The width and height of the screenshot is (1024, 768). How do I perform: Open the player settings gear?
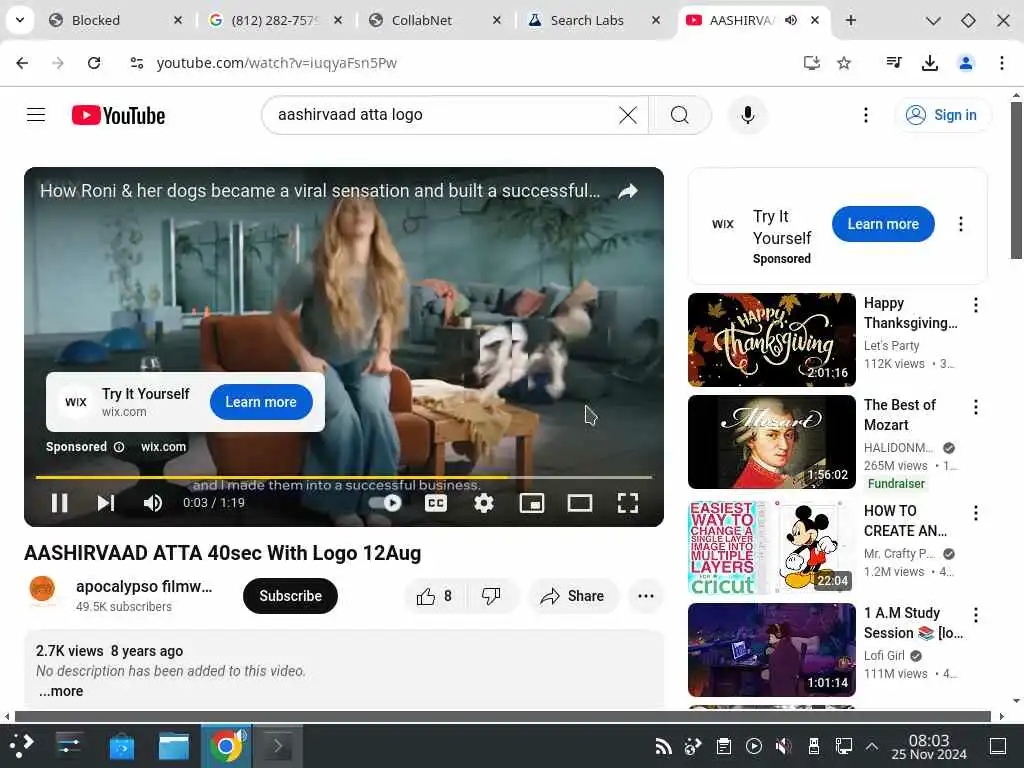point(484,503)
